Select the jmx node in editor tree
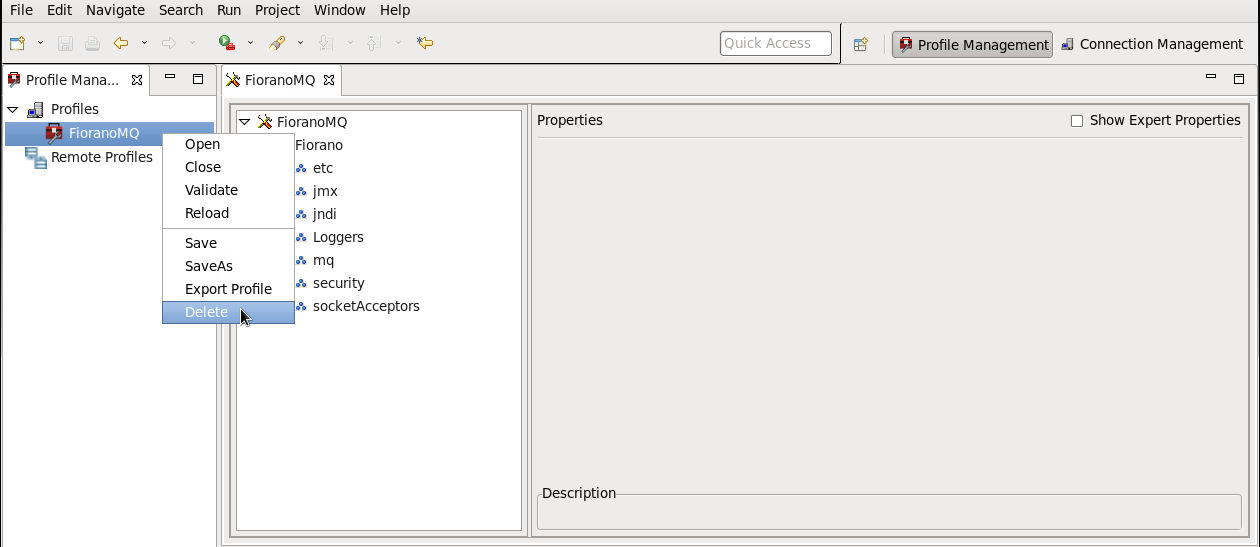The image size is (1260, 547). click(325, 191)
